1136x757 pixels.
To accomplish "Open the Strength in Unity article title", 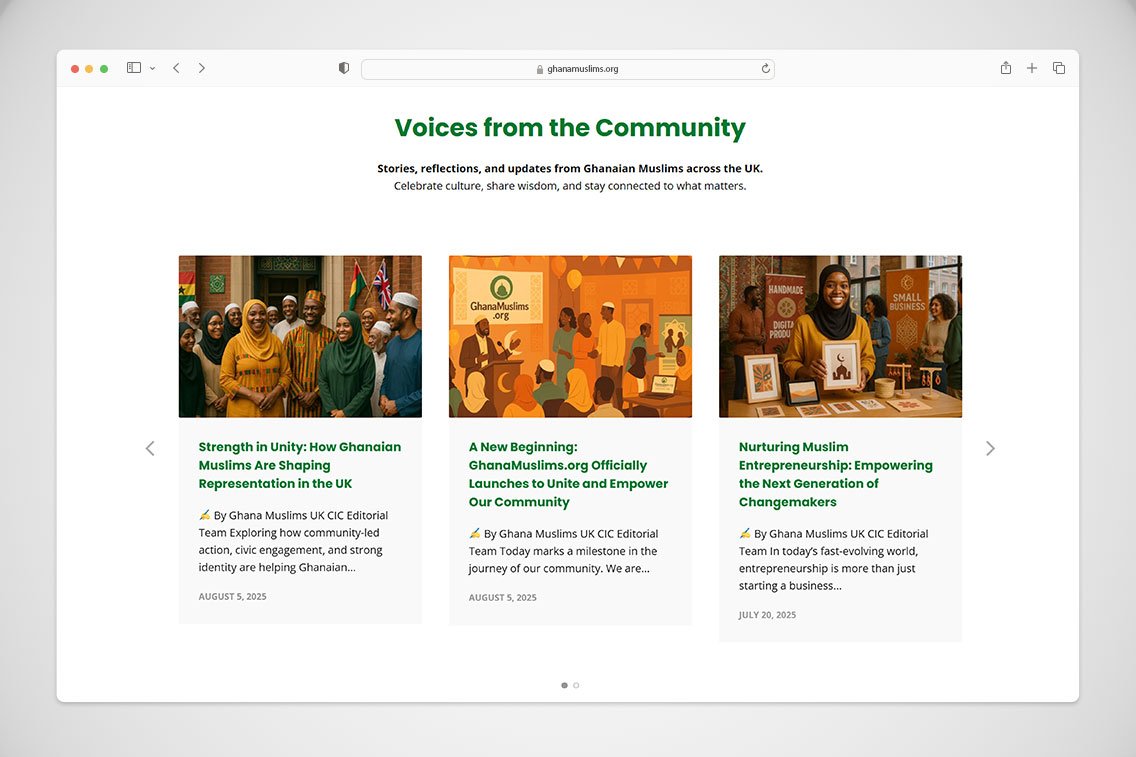I will click(x=299, y=465).
